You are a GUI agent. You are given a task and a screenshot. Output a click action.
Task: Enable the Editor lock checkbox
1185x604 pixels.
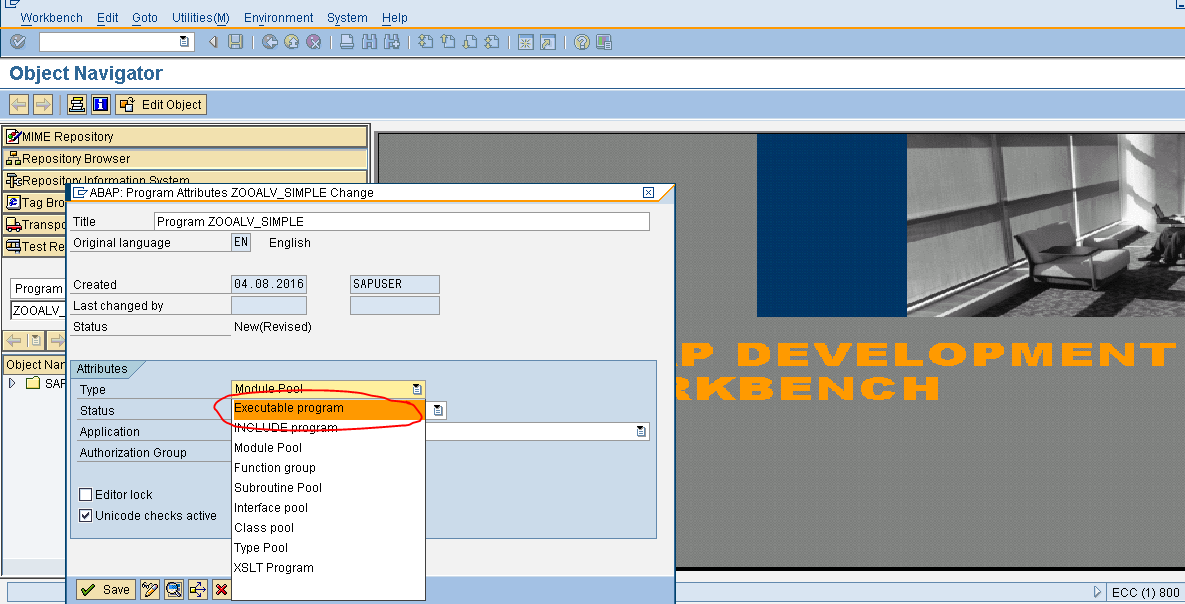pyautogui.click(x=86, y=493)
